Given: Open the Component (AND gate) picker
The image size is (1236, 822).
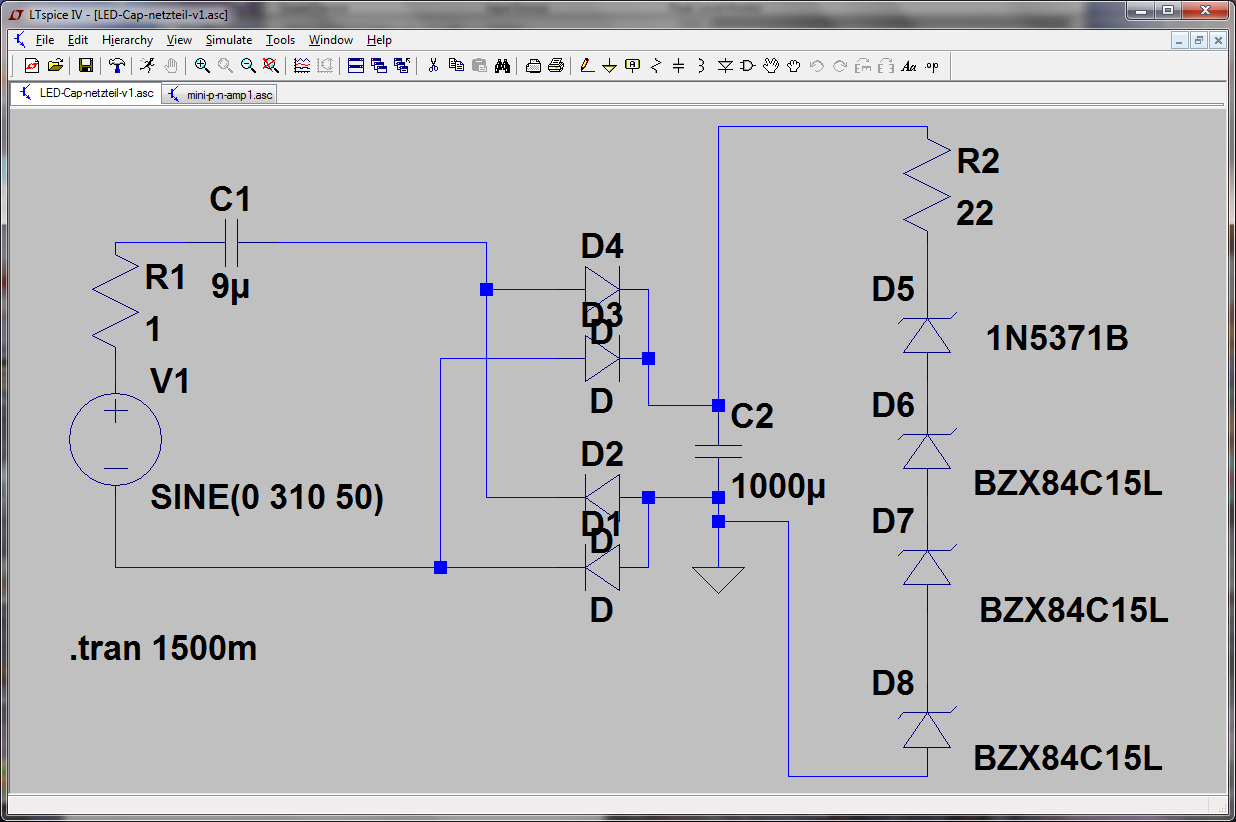Looking at the screenshot, I should click(x=748, y=66).
